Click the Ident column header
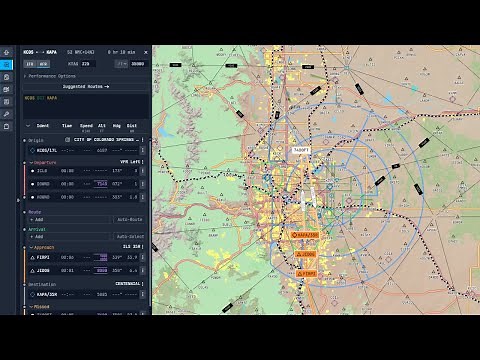 pos(43,126)
